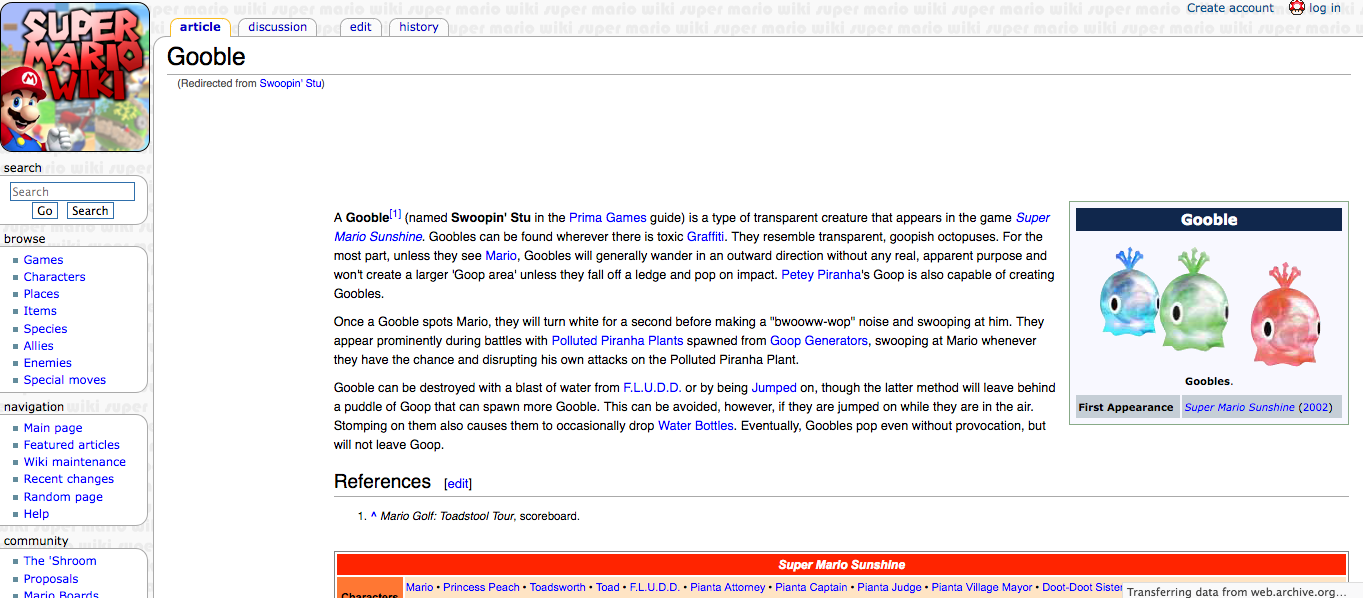Follow the Jumped link
This screenshot has height=598, width=1363.
pos(774,388)
